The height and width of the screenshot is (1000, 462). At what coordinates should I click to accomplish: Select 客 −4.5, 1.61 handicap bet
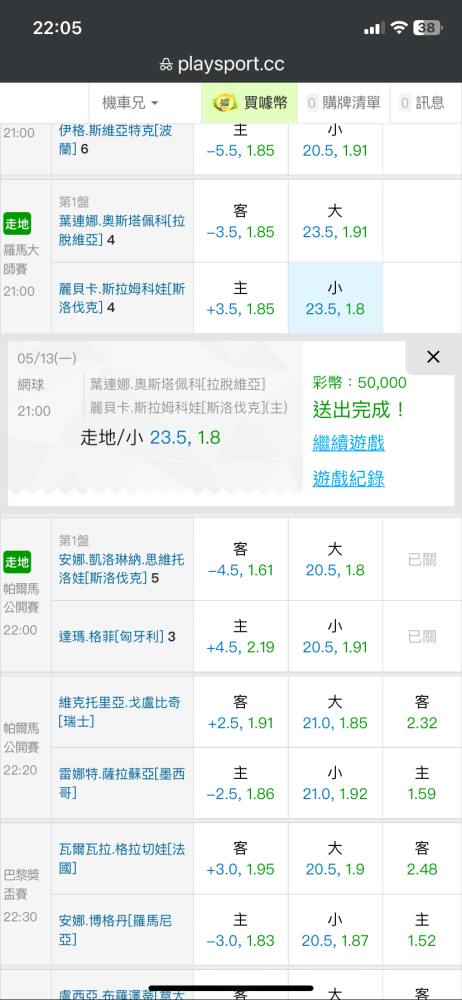click(x=241, y=559)
